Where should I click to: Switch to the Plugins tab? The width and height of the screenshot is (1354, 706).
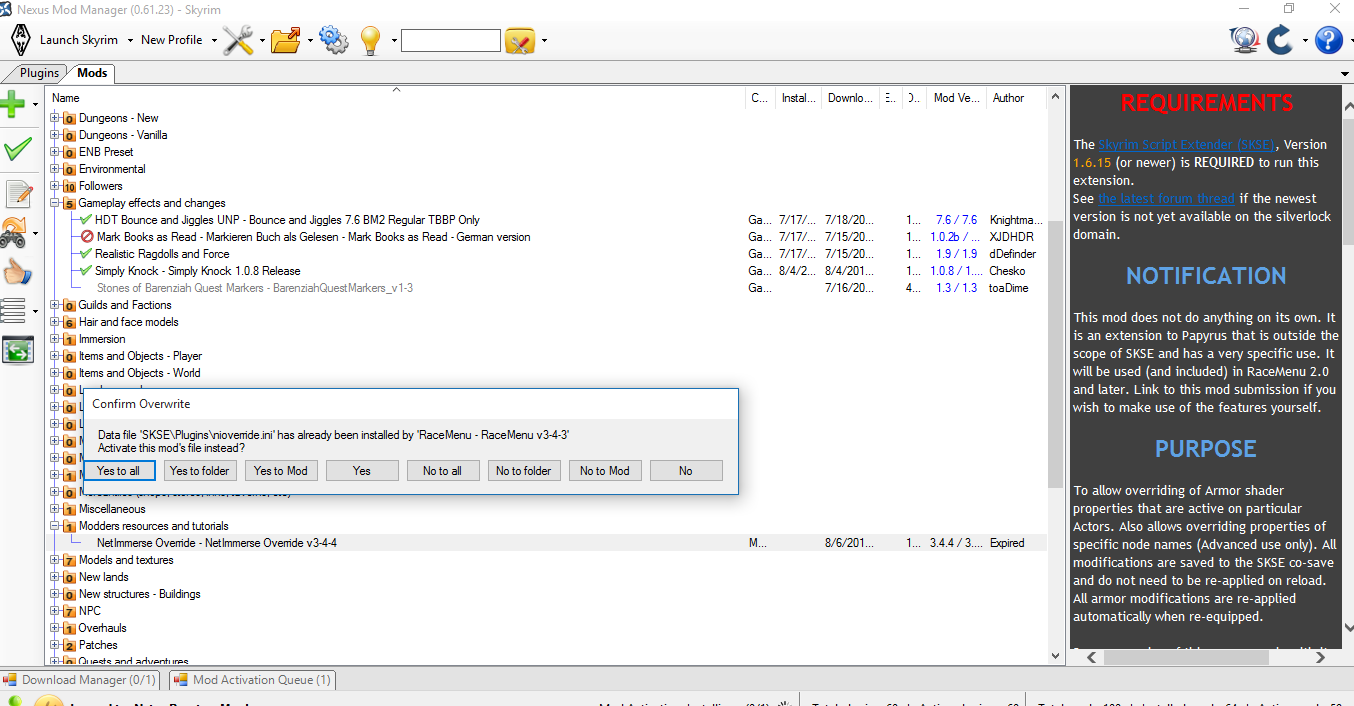39,73
